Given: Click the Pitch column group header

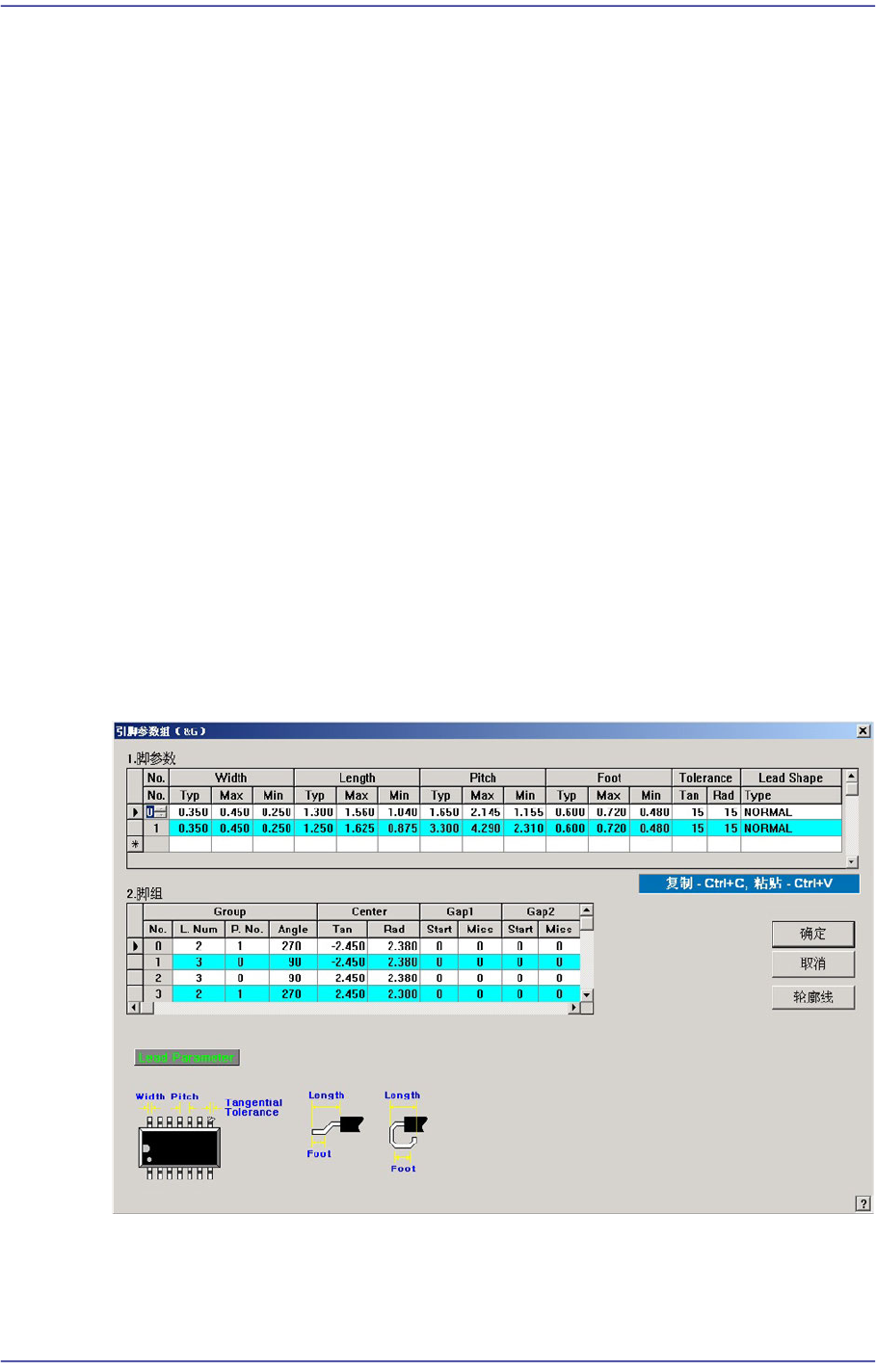Looking at the screenshot, I should [x=483, y=778].
